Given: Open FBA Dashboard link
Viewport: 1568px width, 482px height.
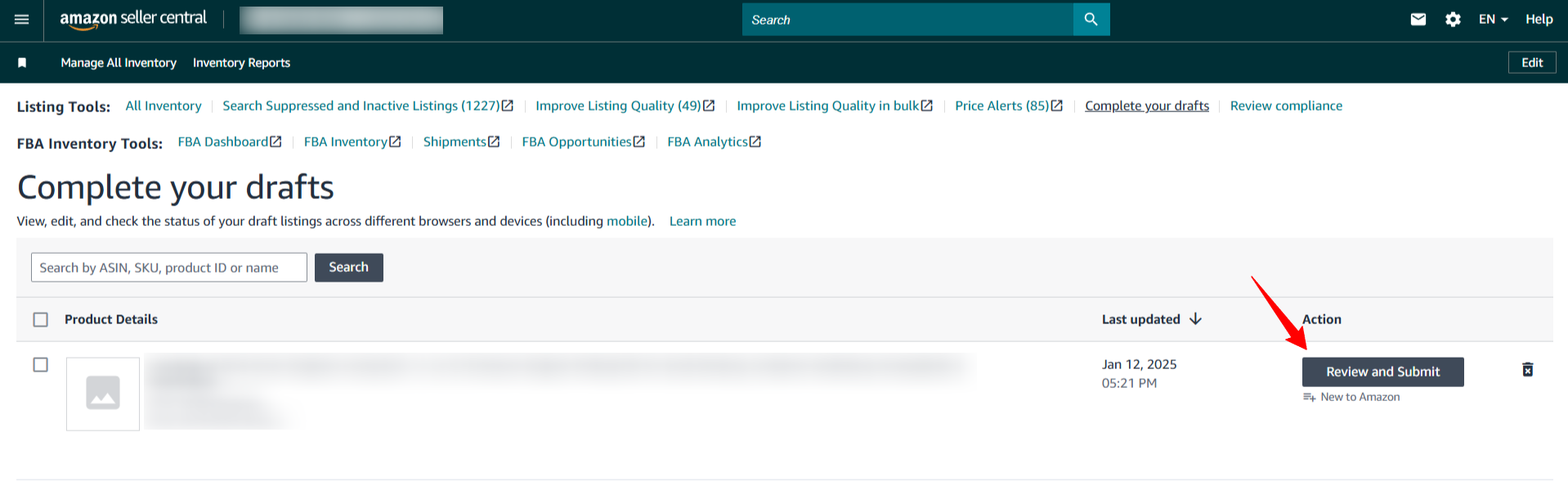Looking at the screenshot, I should (230, 142).
